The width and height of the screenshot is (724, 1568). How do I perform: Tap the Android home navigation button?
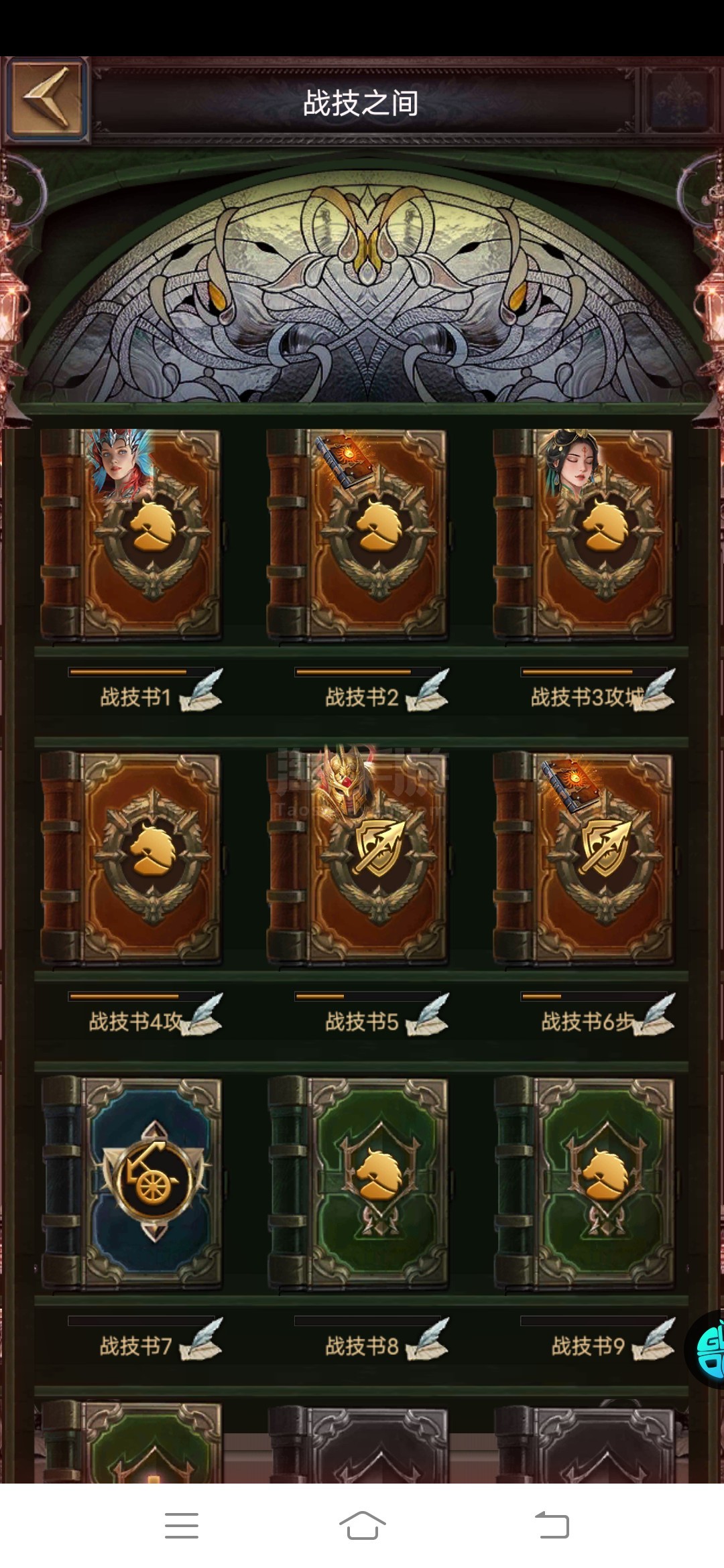point(362,1526)
